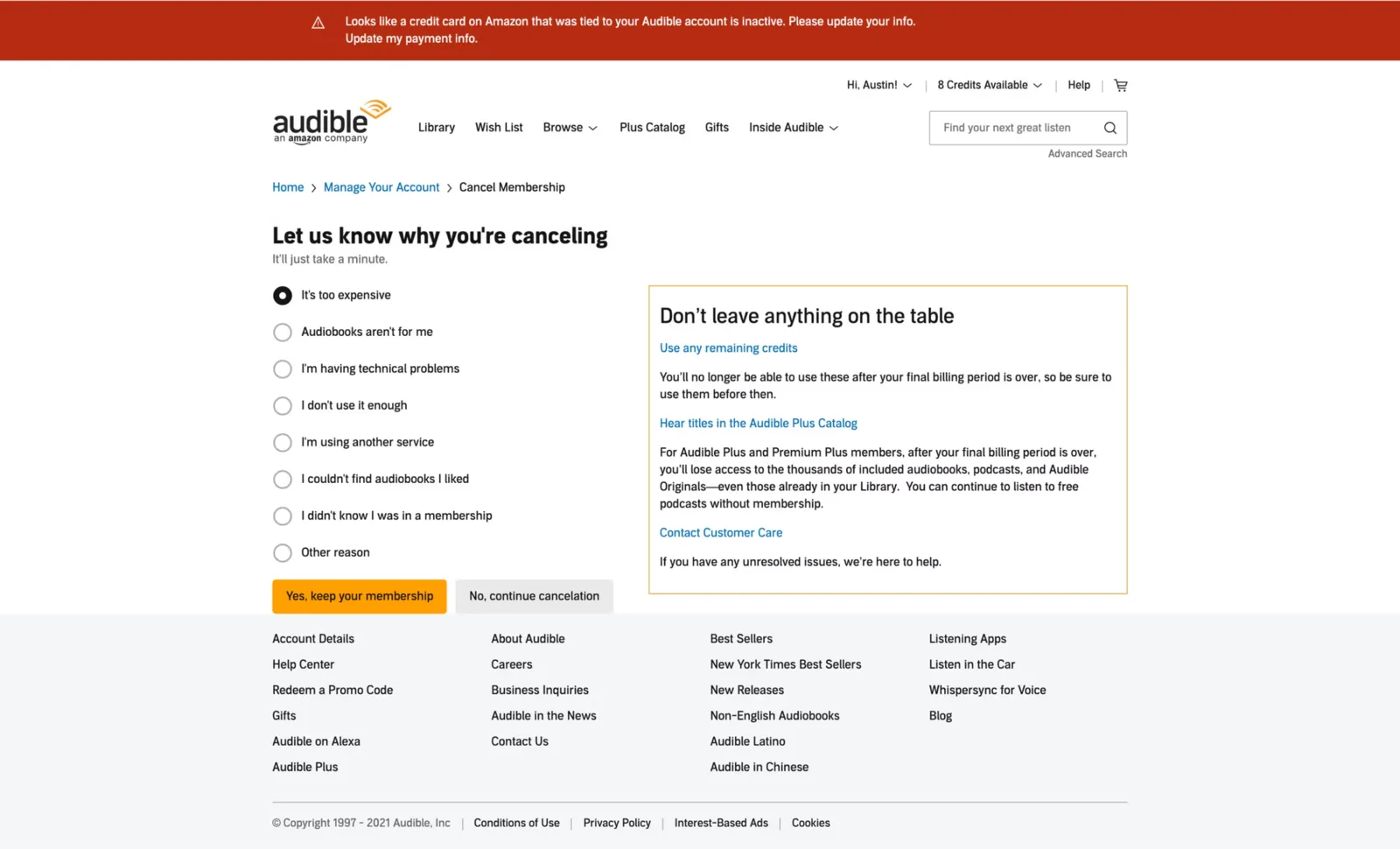This screenshot has width=1400, height=849.
Task: Click Careers in the footer
Action: (x=512, y=664)
